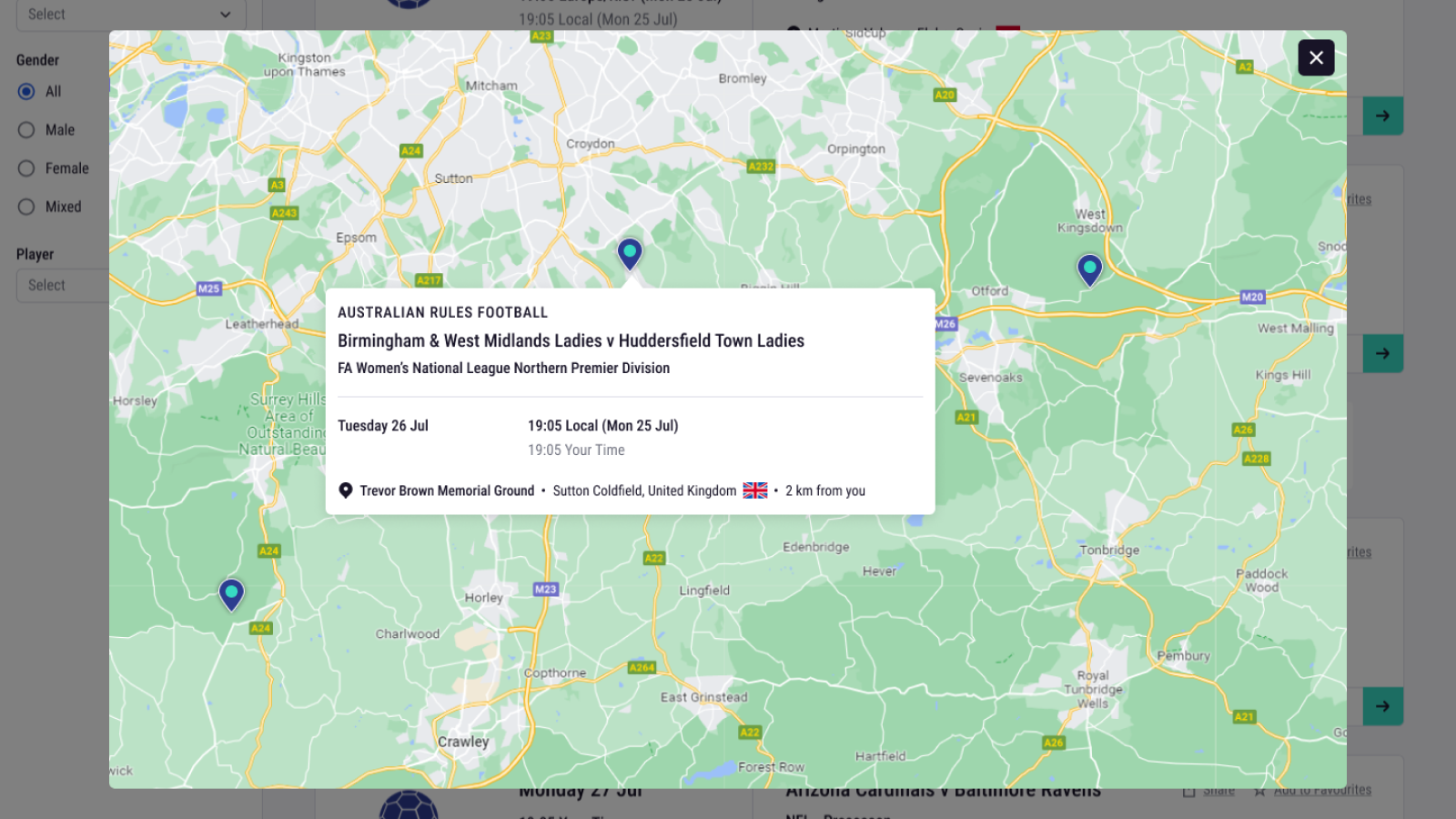Pick the Mixed gender radio option

point(26,207)
